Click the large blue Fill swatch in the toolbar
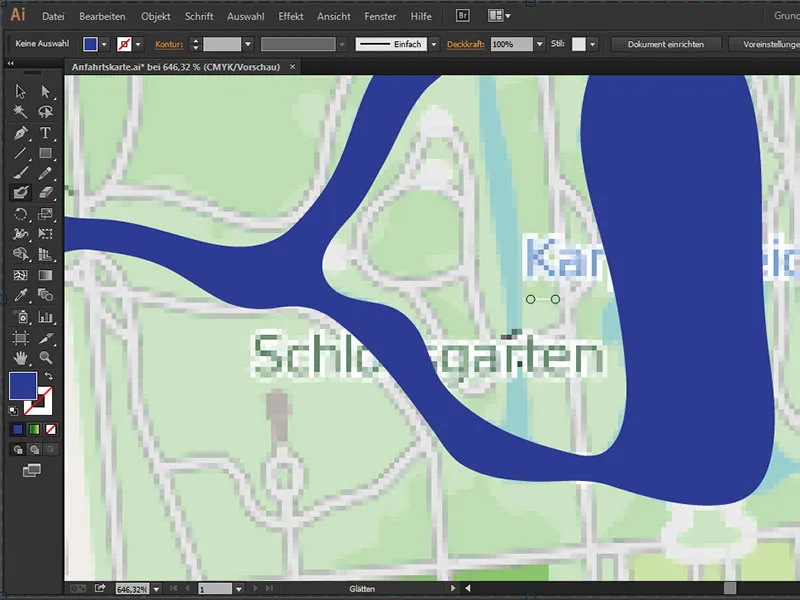Image resolution: width=800 pixels, height=600 pixels. [22, 386]
